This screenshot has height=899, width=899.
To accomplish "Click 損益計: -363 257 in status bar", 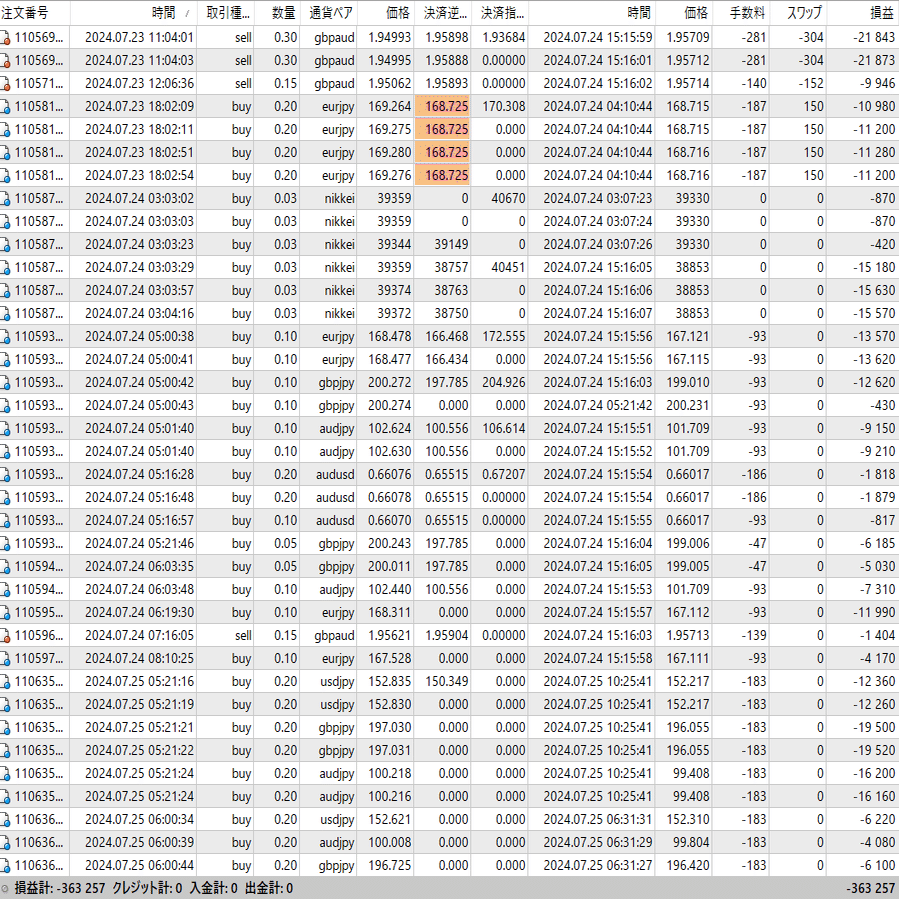I will pos(60,889).
